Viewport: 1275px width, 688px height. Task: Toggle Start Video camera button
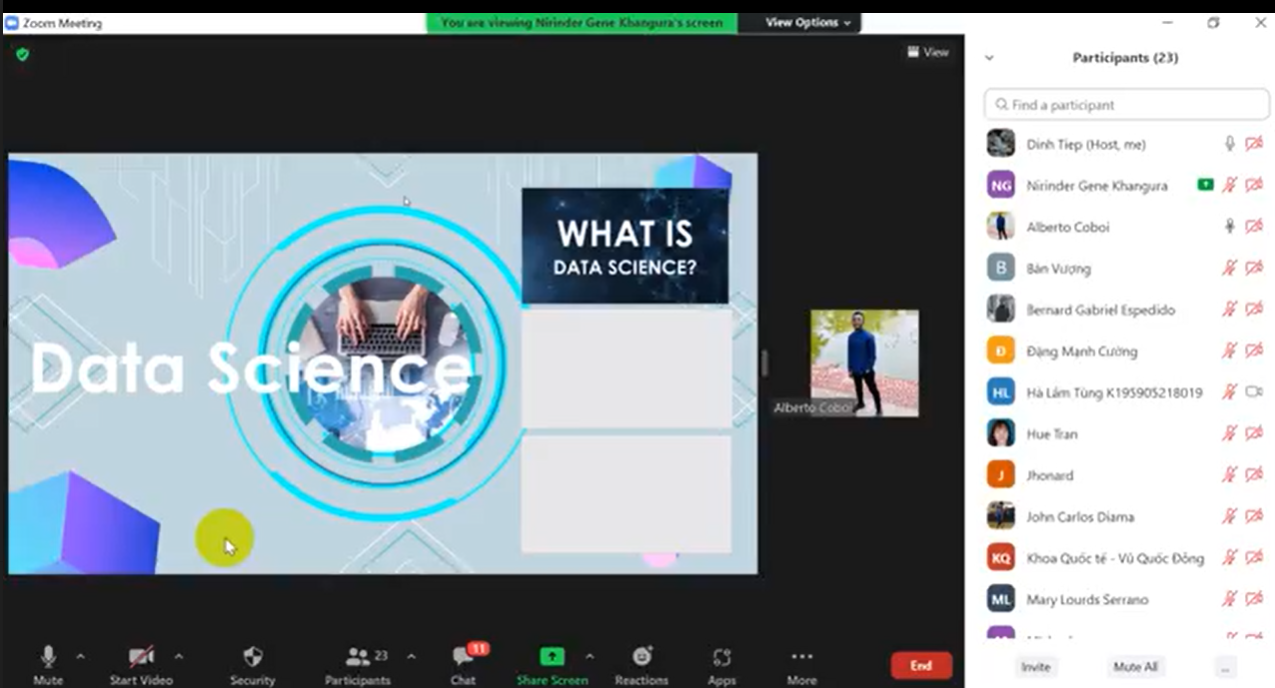[141, 657]
